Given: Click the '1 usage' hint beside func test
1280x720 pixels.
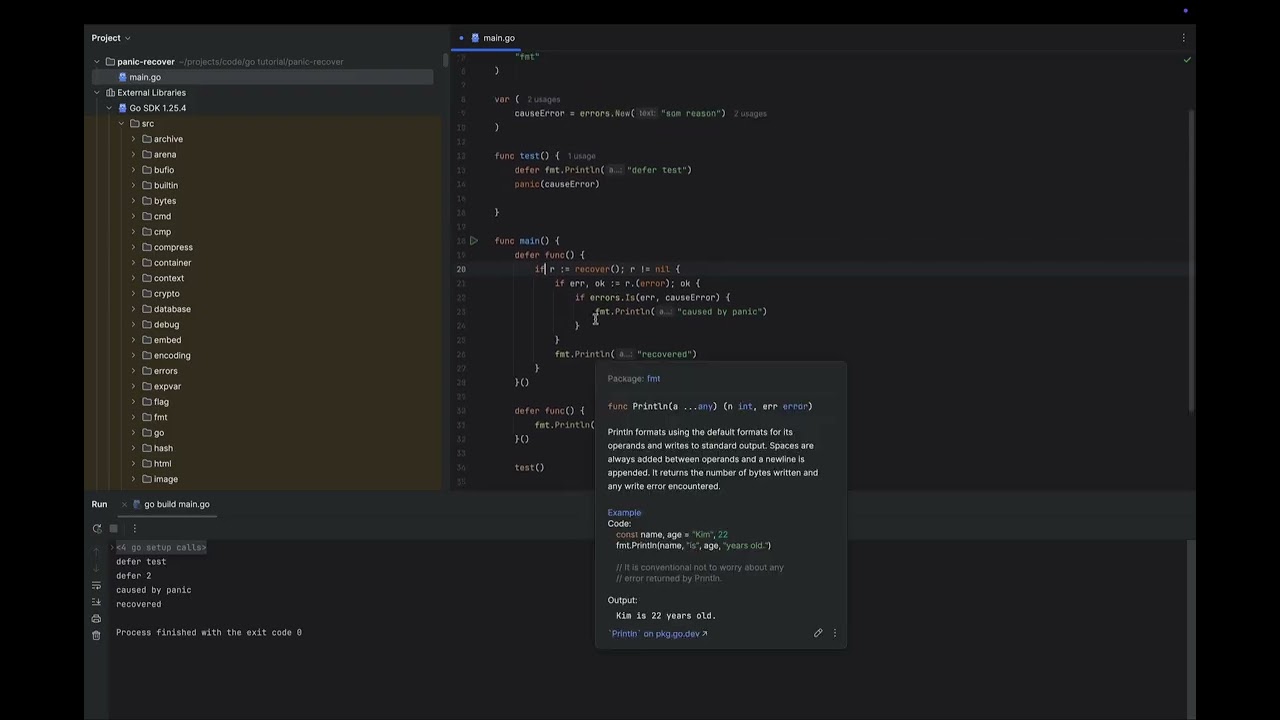Looking at the screenshot, I should [581, 156].
